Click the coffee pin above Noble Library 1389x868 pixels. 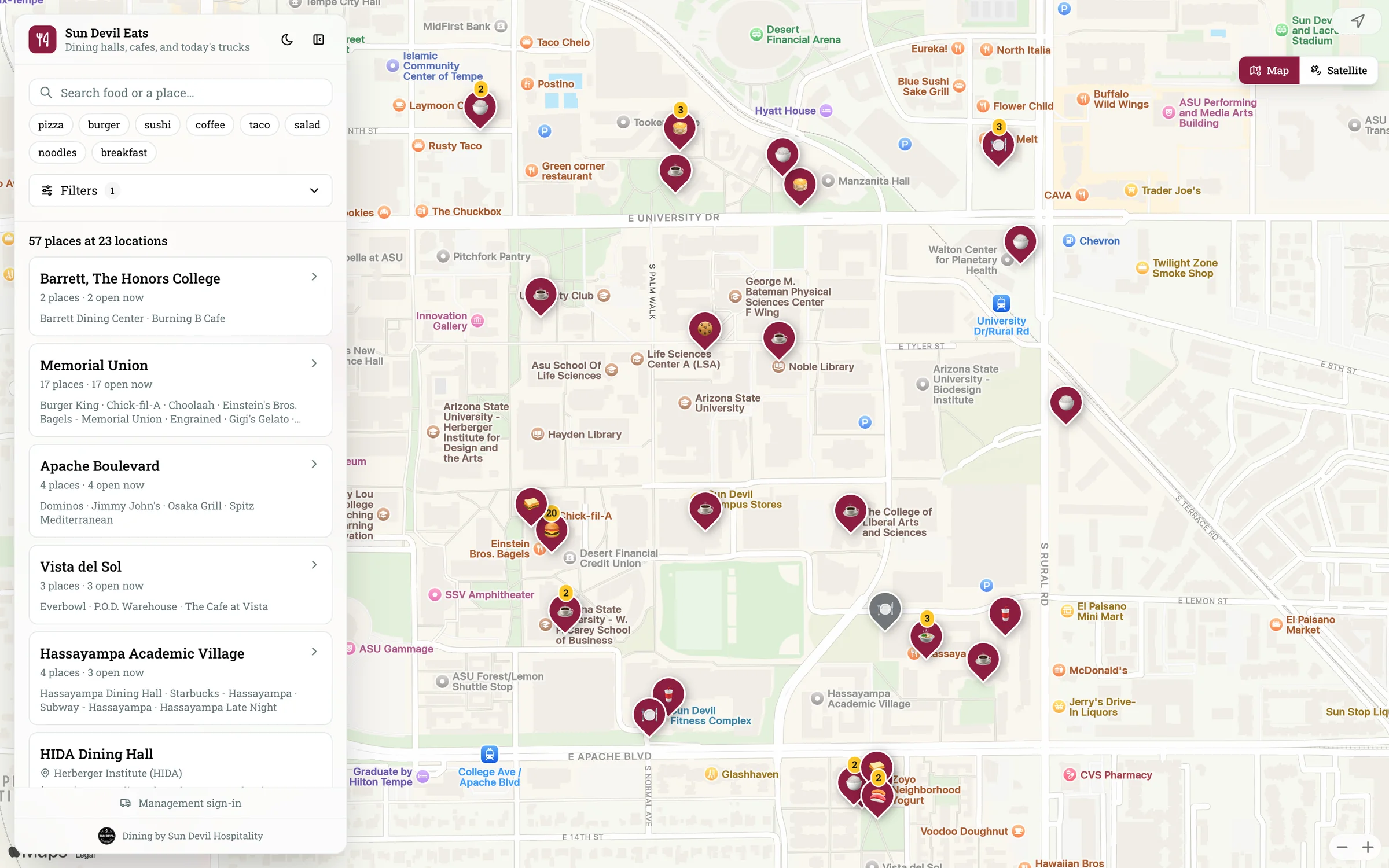(x=779, y=340)
